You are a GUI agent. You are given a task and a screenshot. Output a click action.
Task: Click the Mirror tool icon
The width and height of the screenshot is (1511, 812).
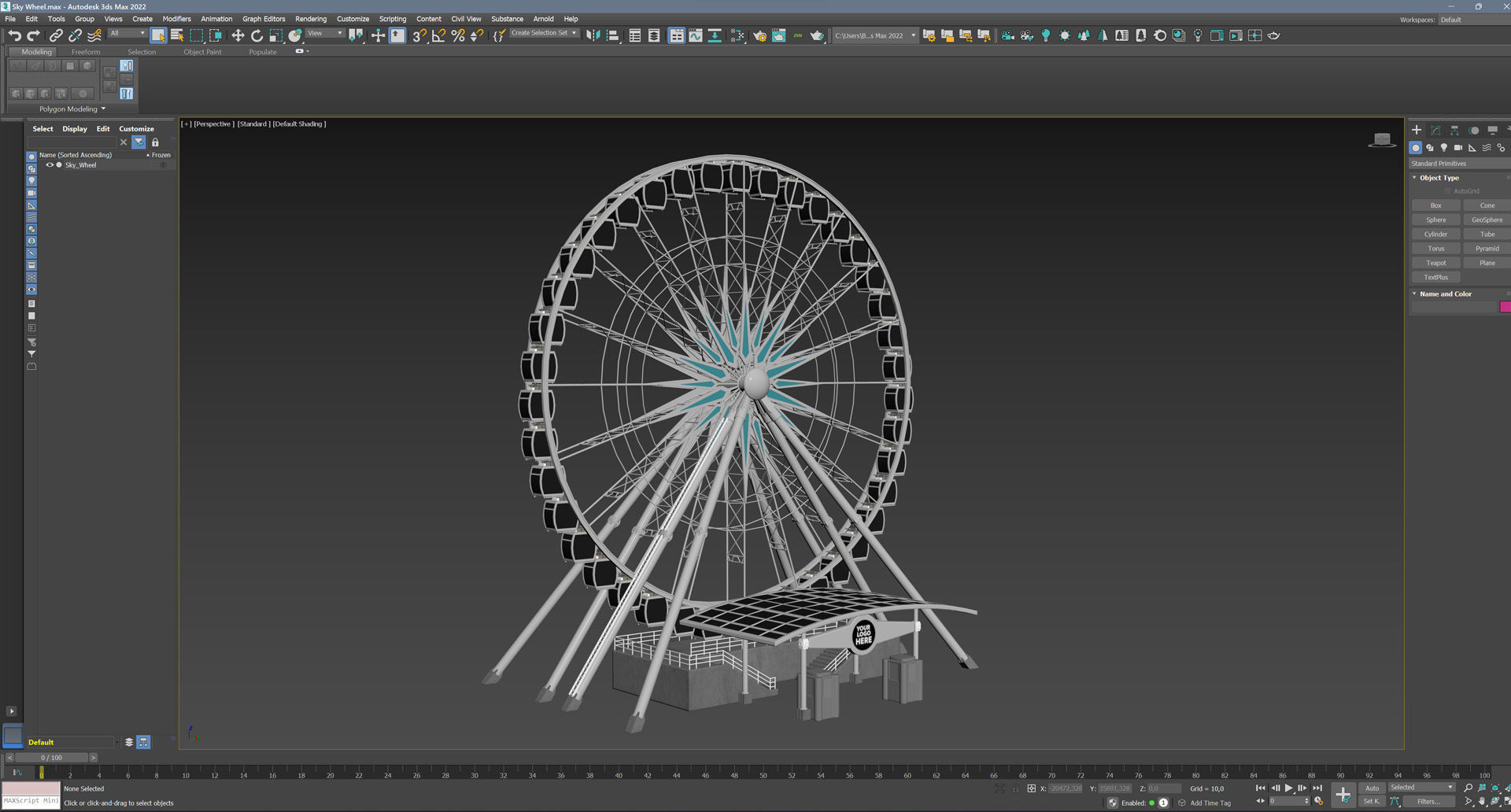tap(593, 35)
